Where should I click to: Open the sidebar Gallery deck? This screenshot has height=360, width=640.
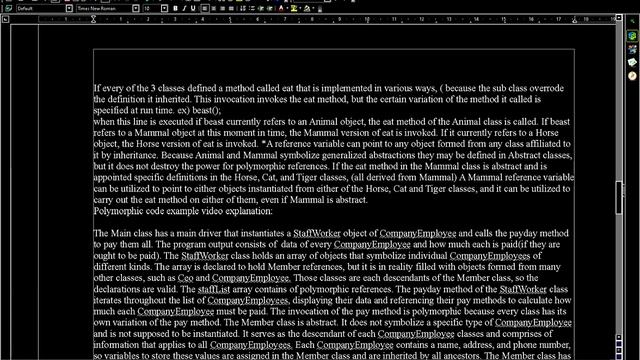(x=632, y=62)
